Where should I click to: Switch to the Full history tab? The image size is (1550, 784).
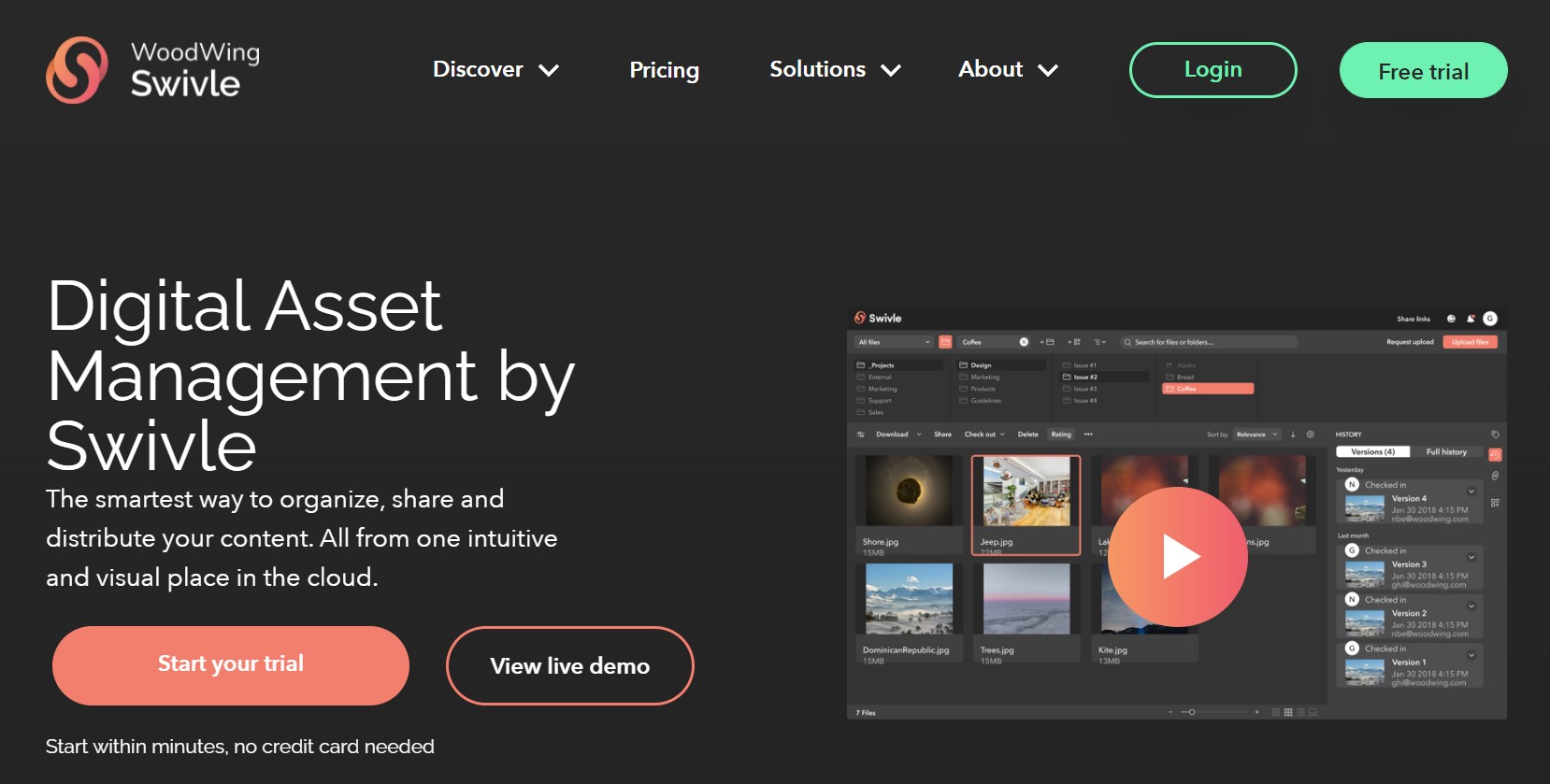click(1446, 452)
